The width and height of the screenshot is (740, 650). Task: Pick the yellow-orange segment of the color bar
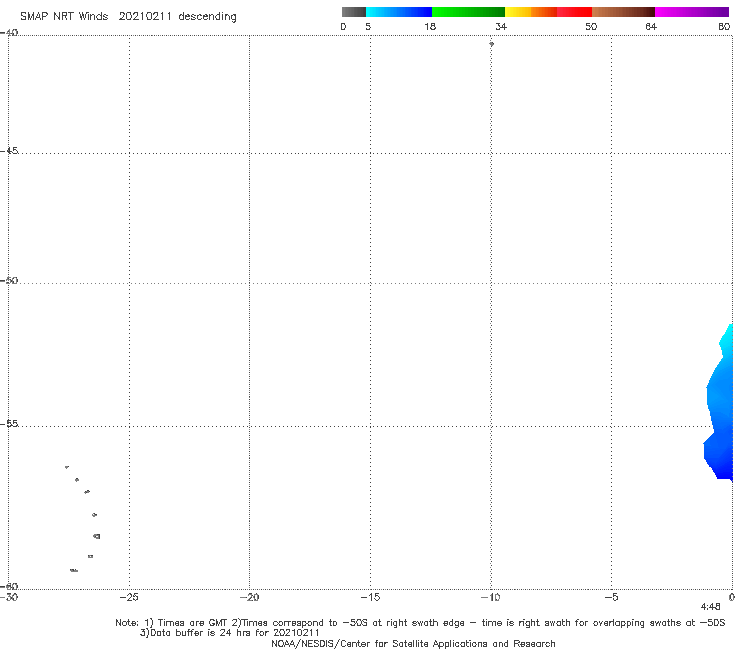pos(531,12)
